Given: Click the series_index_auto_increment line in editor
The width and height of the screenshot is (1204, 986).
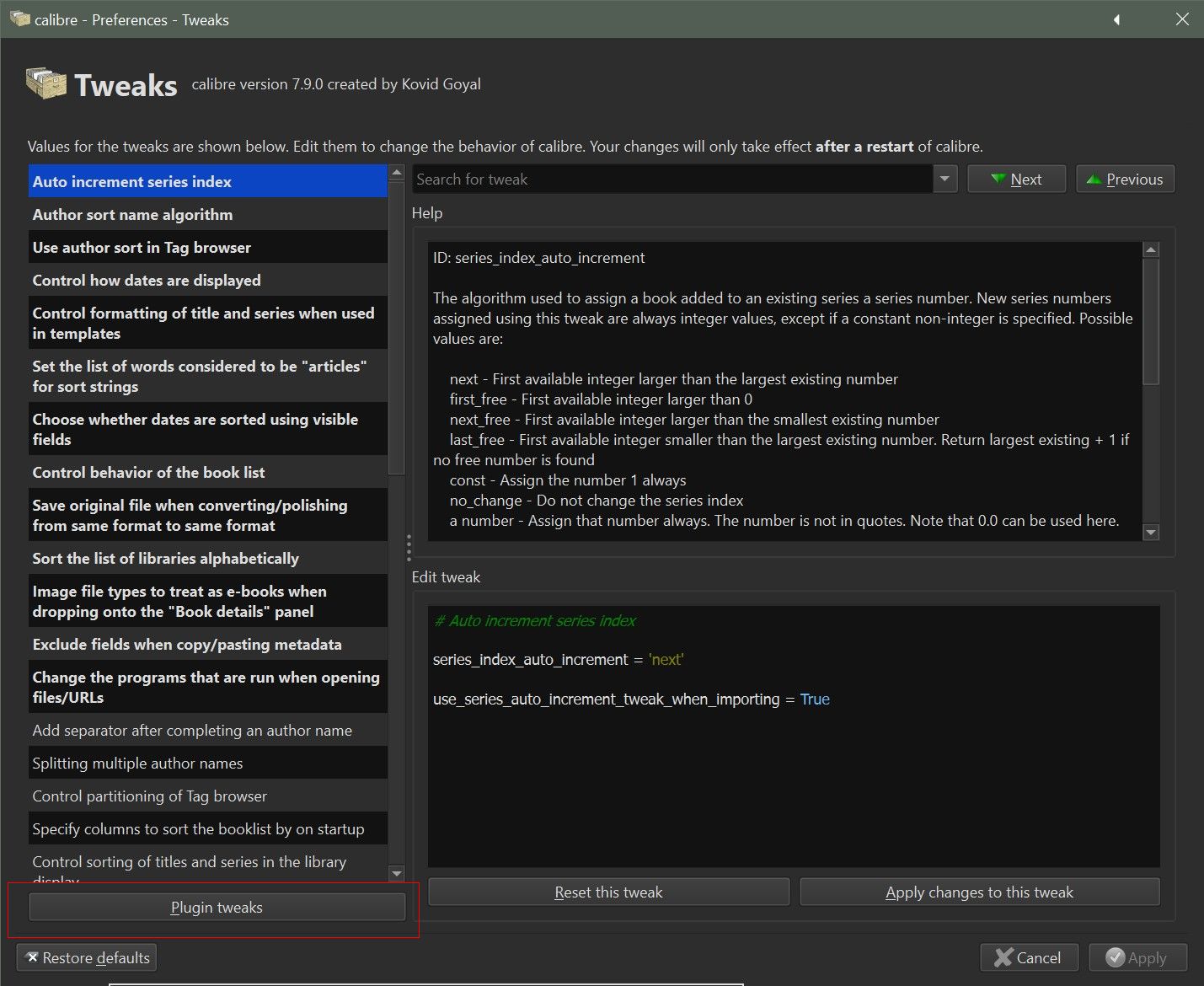Looking at the screenshot, I should coord(558,659).
